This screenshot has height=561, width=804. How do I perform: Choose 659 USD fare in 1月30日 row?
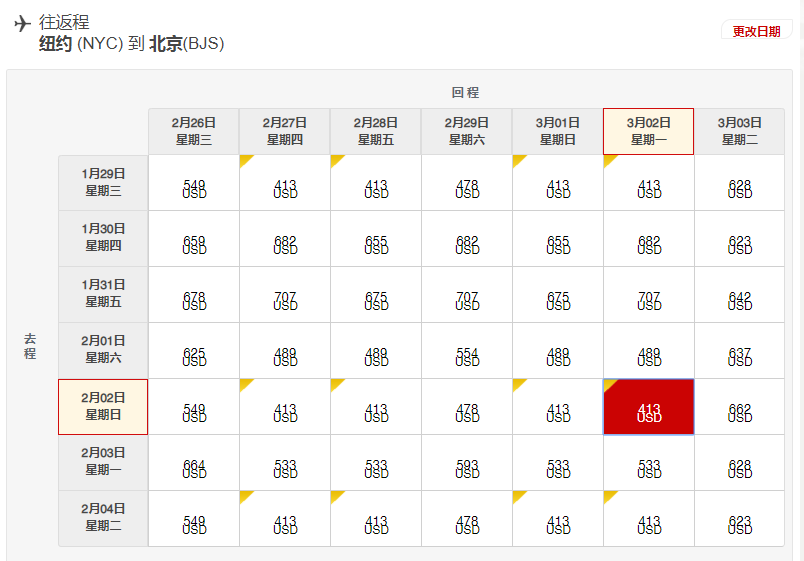click(x=194, y=238)
